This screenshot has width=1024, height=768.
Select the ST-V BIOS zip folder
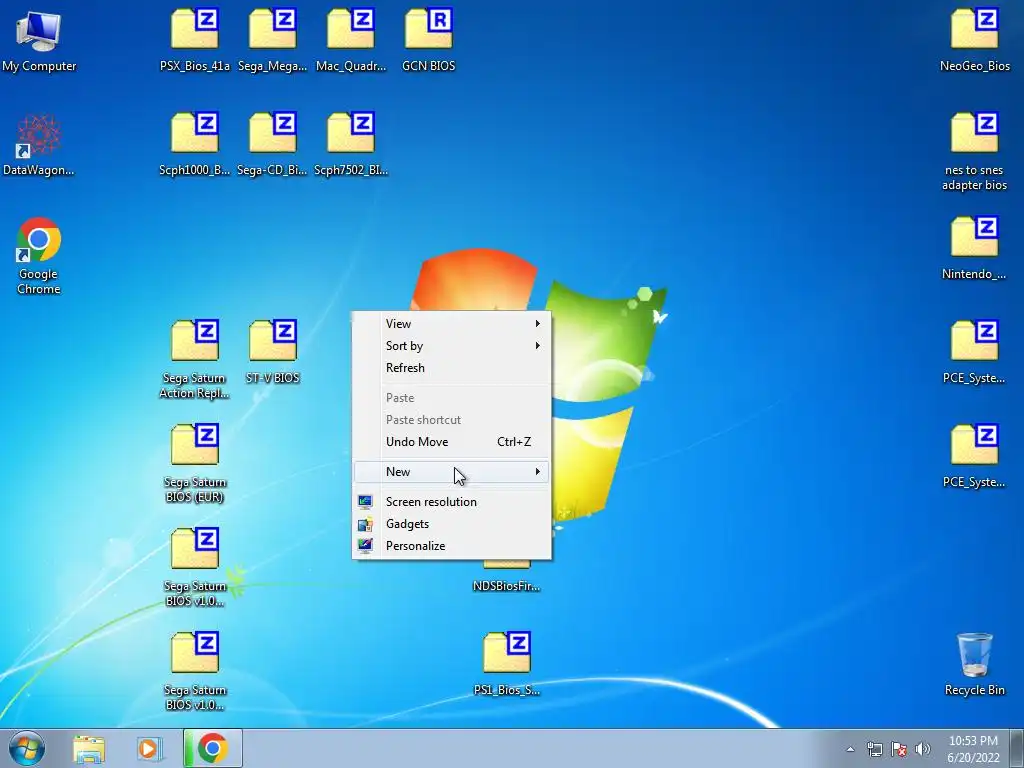coord(272,352)
